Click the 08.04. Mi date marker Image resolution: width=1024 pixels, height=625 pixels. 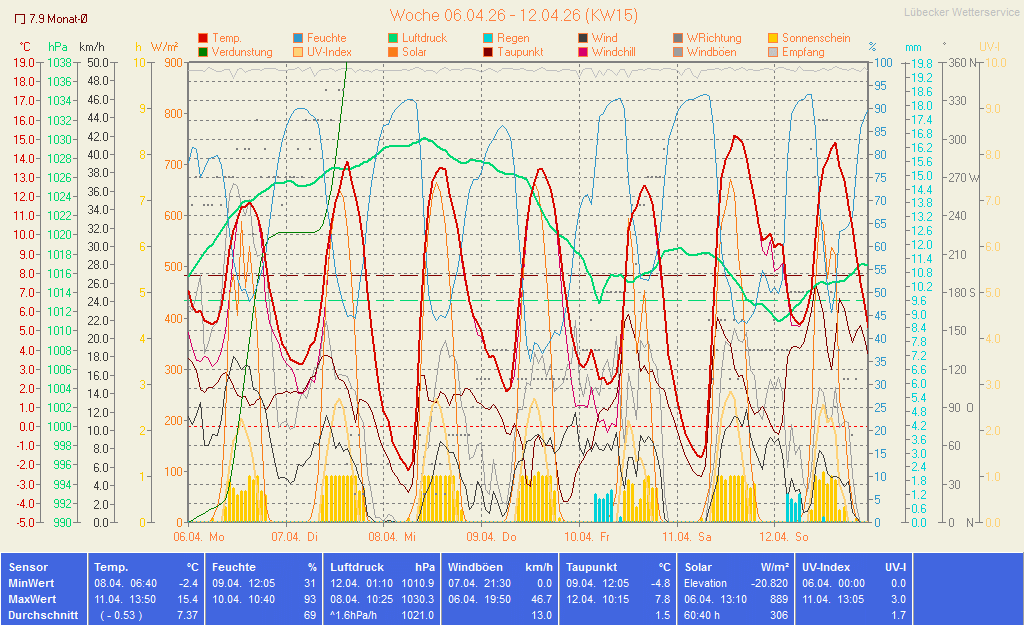393,537
